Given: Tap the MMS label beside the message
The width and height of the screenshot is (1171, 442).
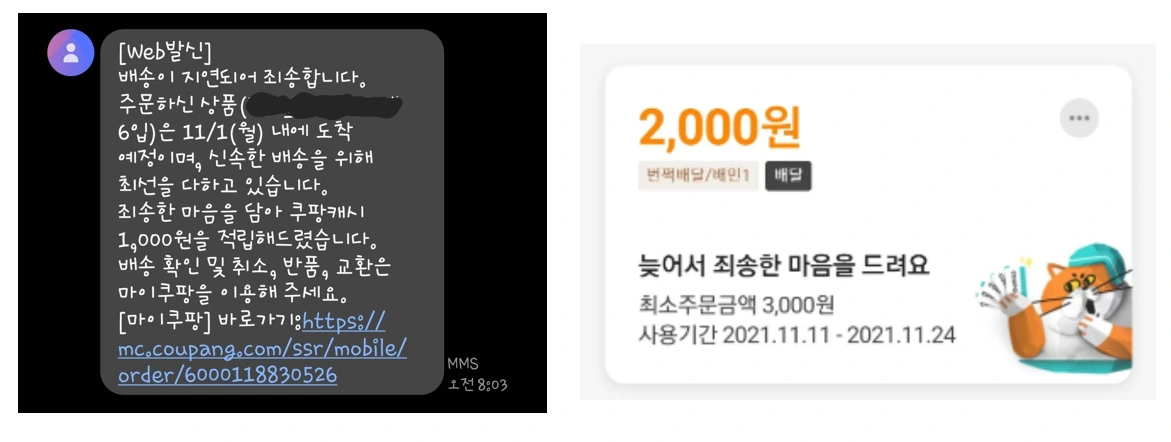Looking at the screenshot, I should 463,364.
